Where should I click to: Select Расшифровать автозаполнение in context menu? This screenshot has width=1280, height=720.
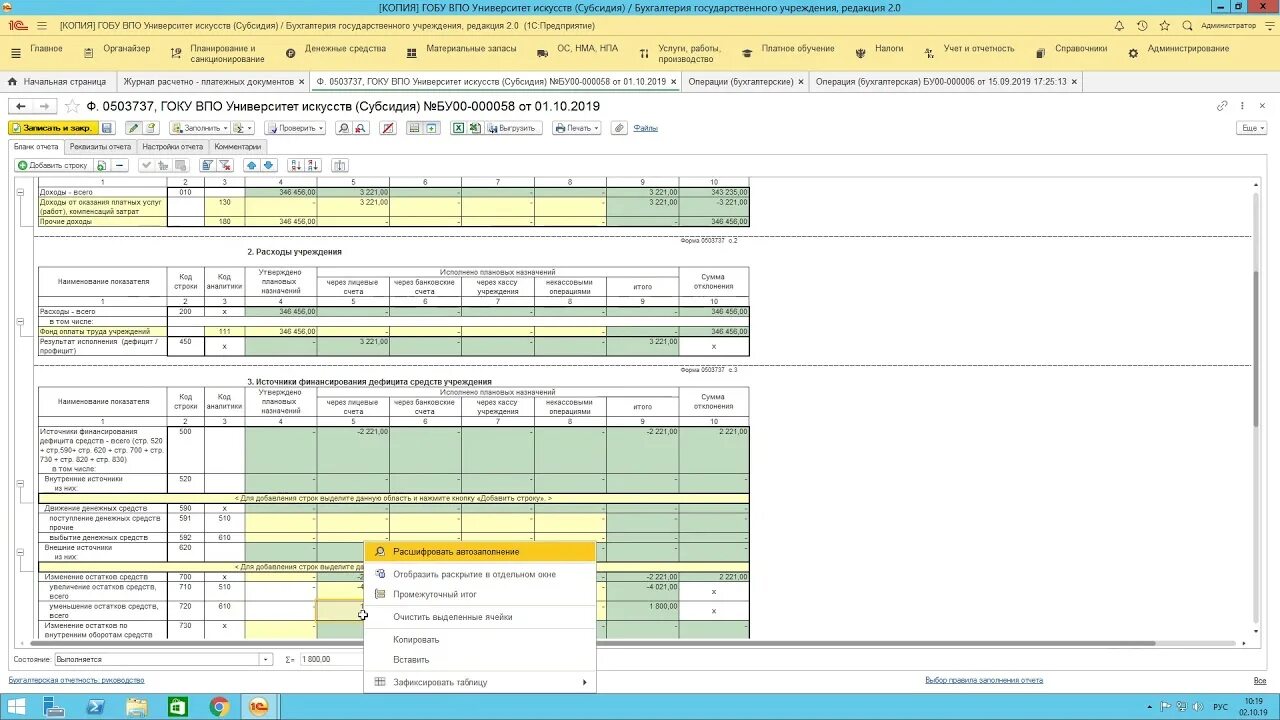pos(480,551)
